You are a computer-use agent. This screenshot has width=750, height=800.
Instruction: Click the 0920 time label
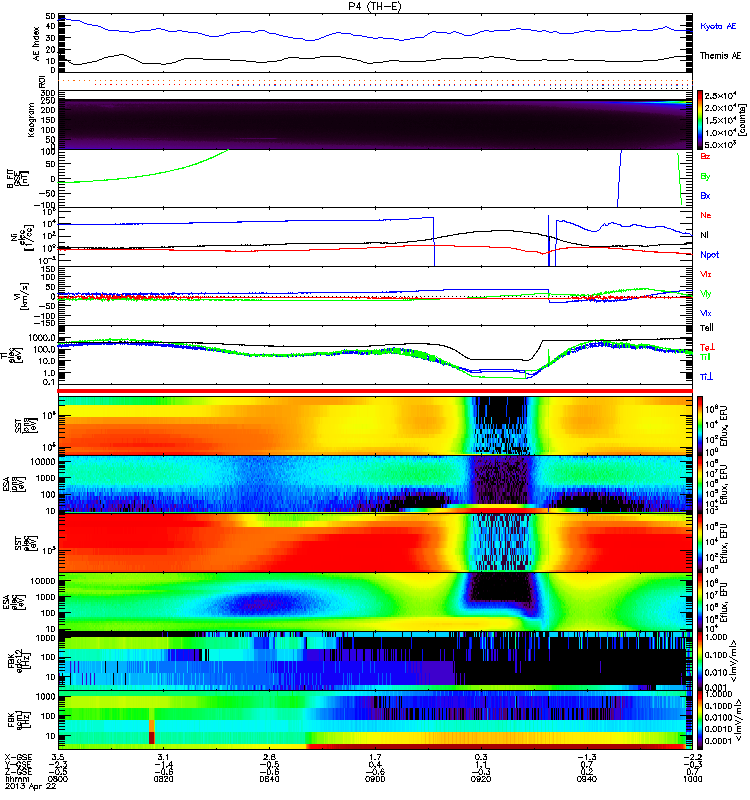pyautogui.click(x=481, y=779)
